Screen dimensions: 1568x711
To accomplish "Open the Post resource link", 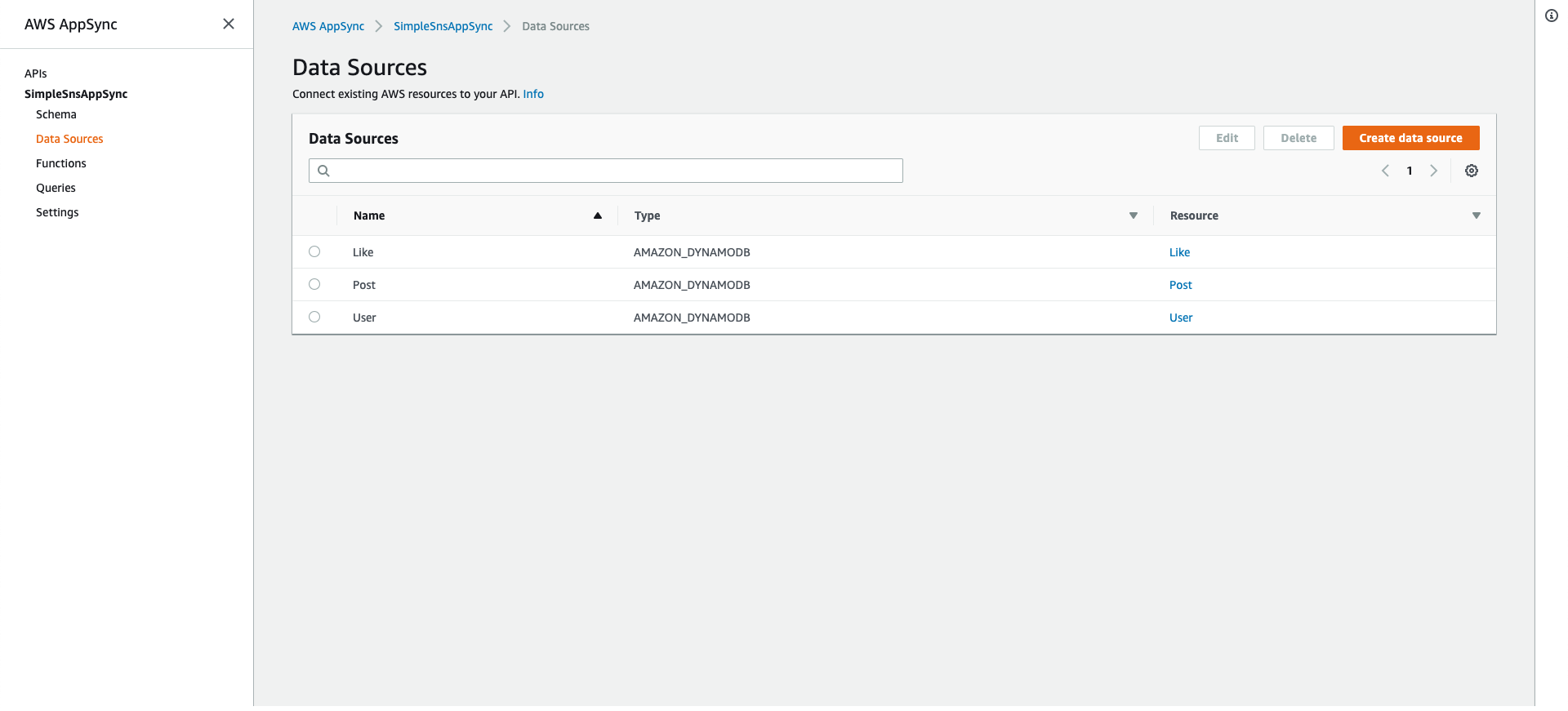I will (x=1181, y=285).
